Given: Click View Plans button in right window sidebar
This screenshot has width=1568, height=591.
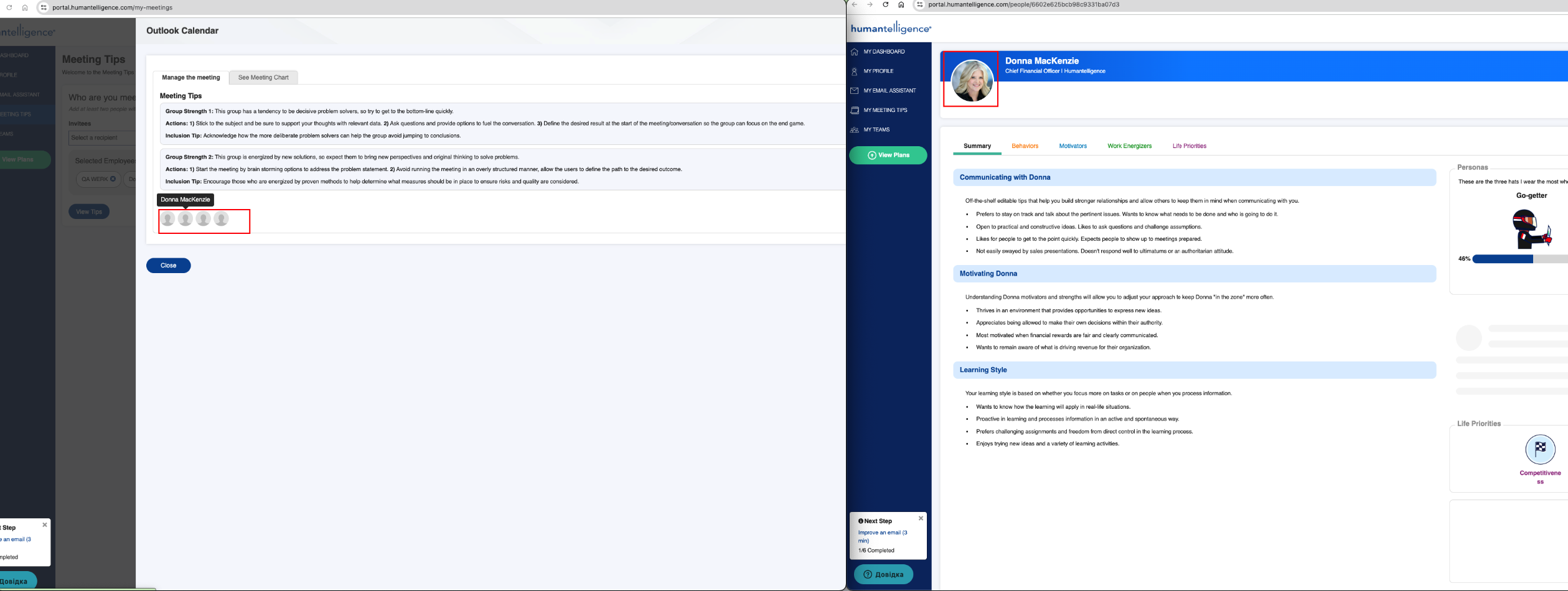Looking at the screenshot, I should point(888,156).
